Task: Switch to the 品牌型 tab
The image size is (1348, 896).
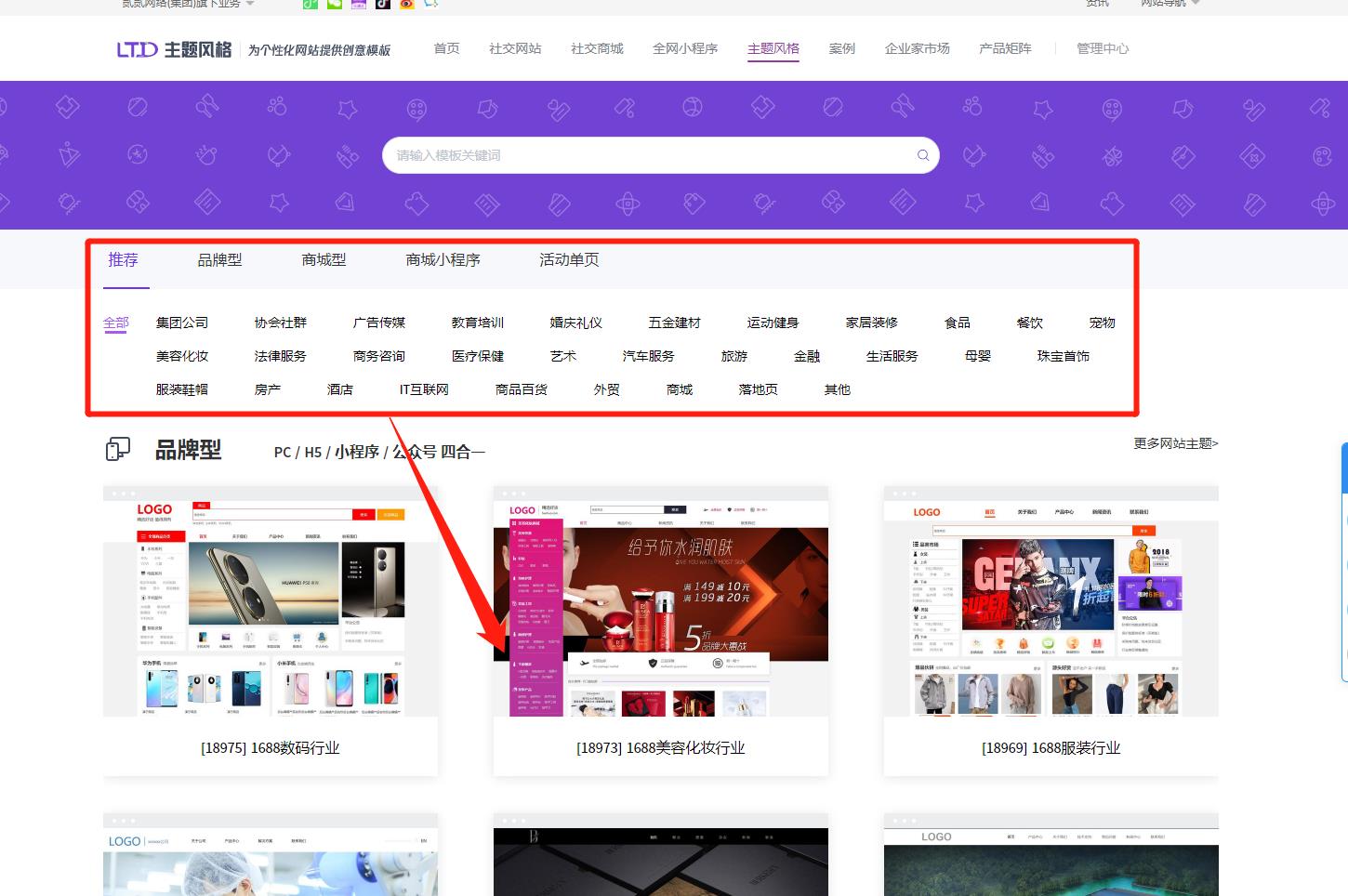Action: pyautogui.click(x=219, y=260)
